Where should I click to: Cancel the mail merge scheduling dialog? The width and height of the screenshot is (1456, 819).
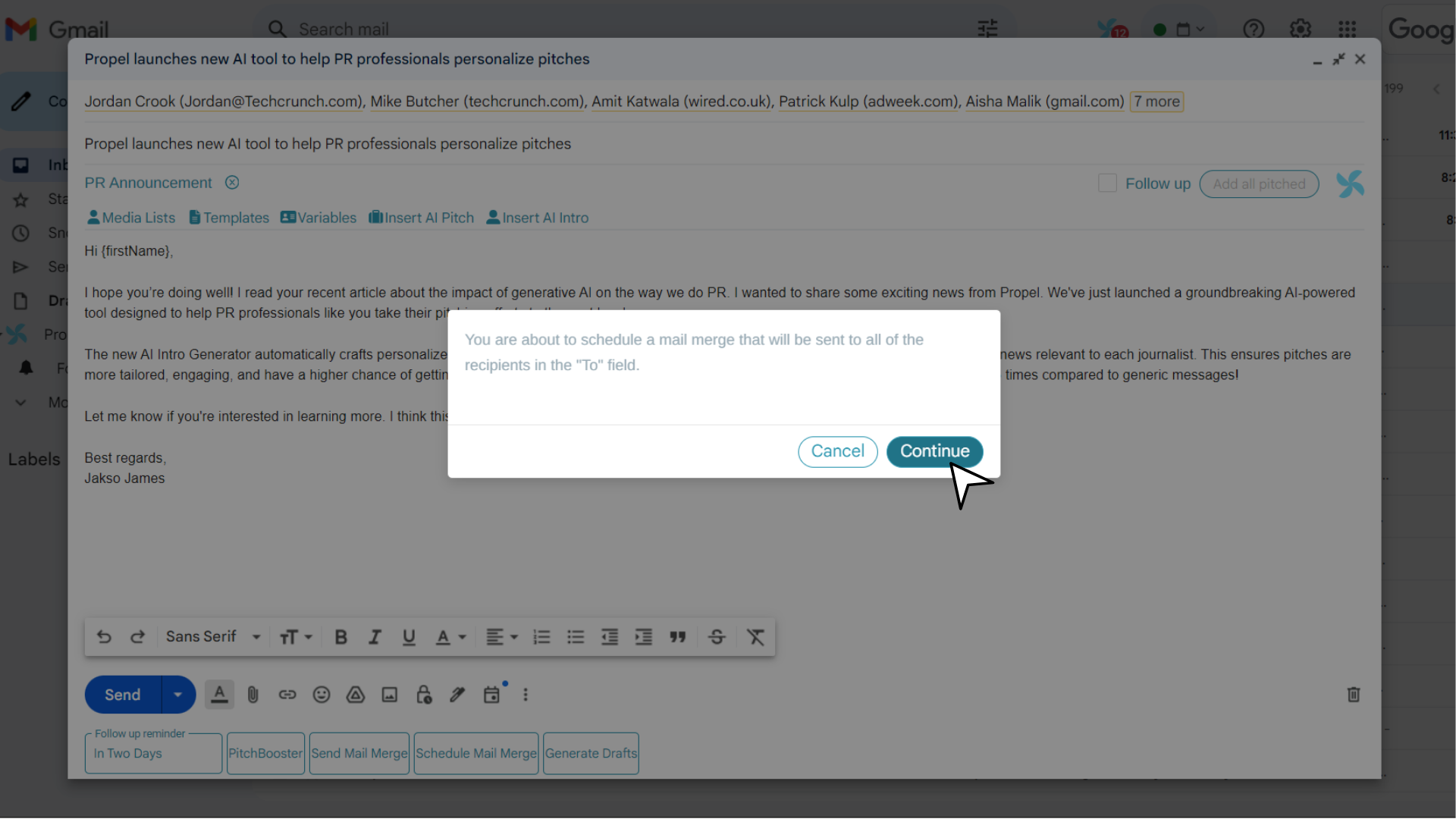(x=837, y=451)
